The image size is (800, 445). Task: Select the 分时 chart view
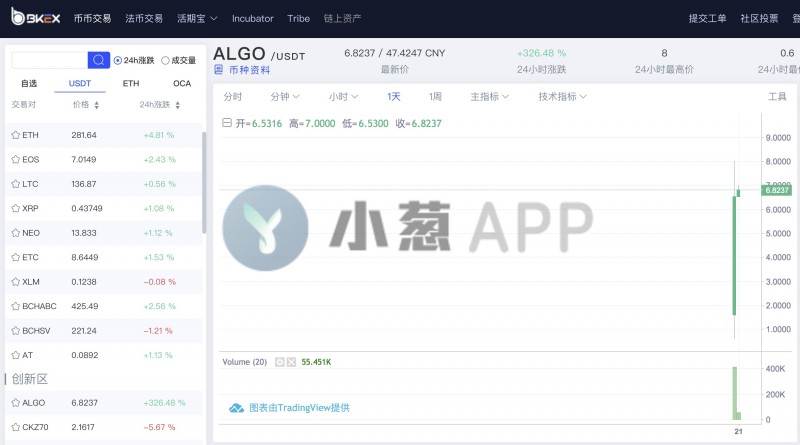click(x=233, y=96)
